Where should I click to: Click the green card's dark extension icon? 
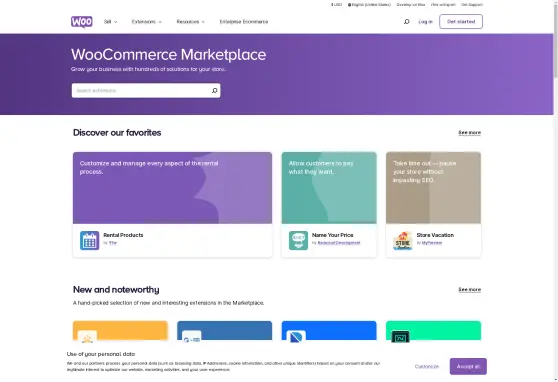[x=400, y=337]
